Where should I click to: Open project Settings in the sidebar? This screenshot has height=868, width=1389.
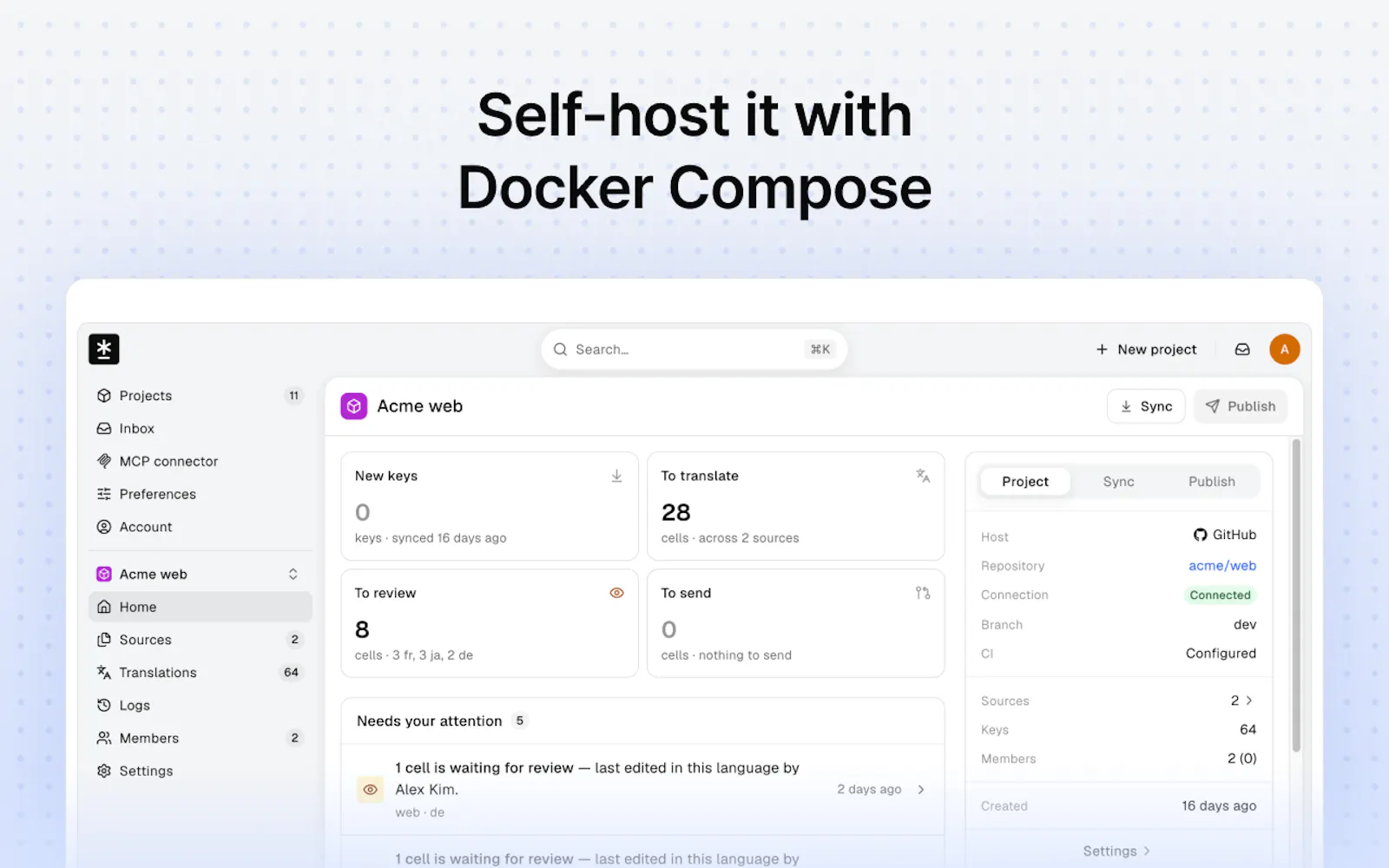(200, 771)
